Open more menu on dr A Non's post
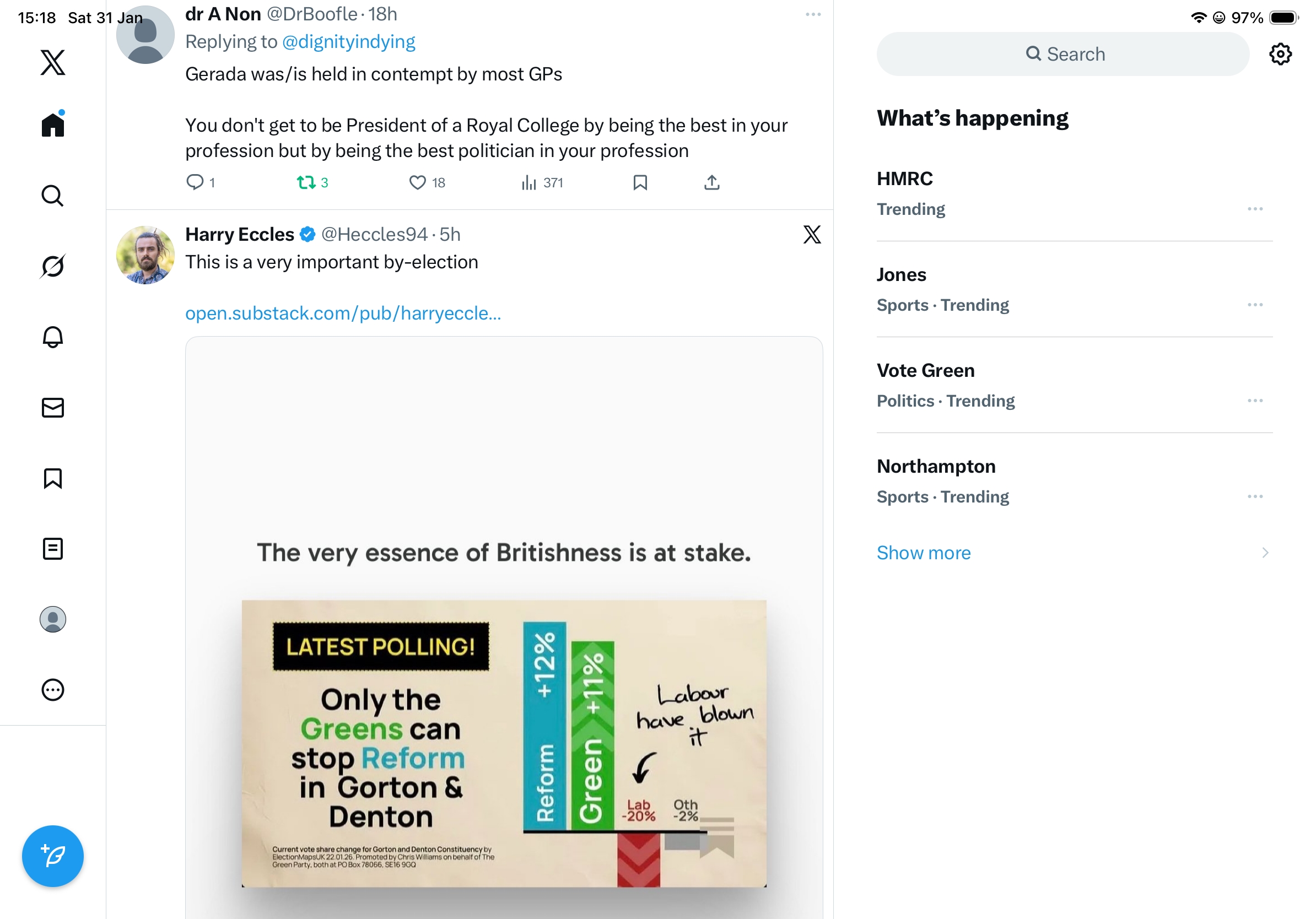1316x919 pixels. [x=813, y=14]
